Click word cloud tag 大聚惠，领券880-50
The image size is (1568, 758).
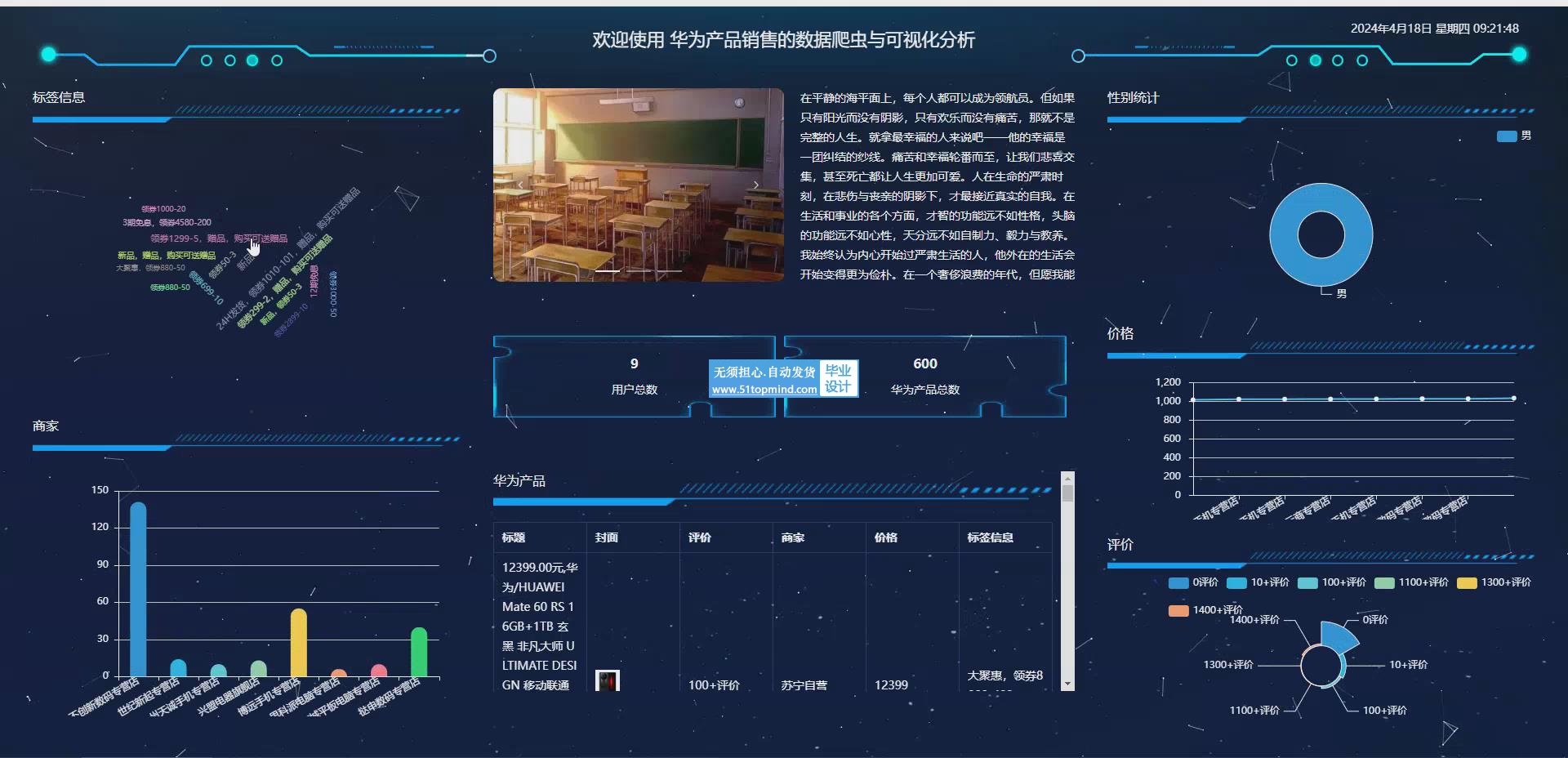pos(150,268)
